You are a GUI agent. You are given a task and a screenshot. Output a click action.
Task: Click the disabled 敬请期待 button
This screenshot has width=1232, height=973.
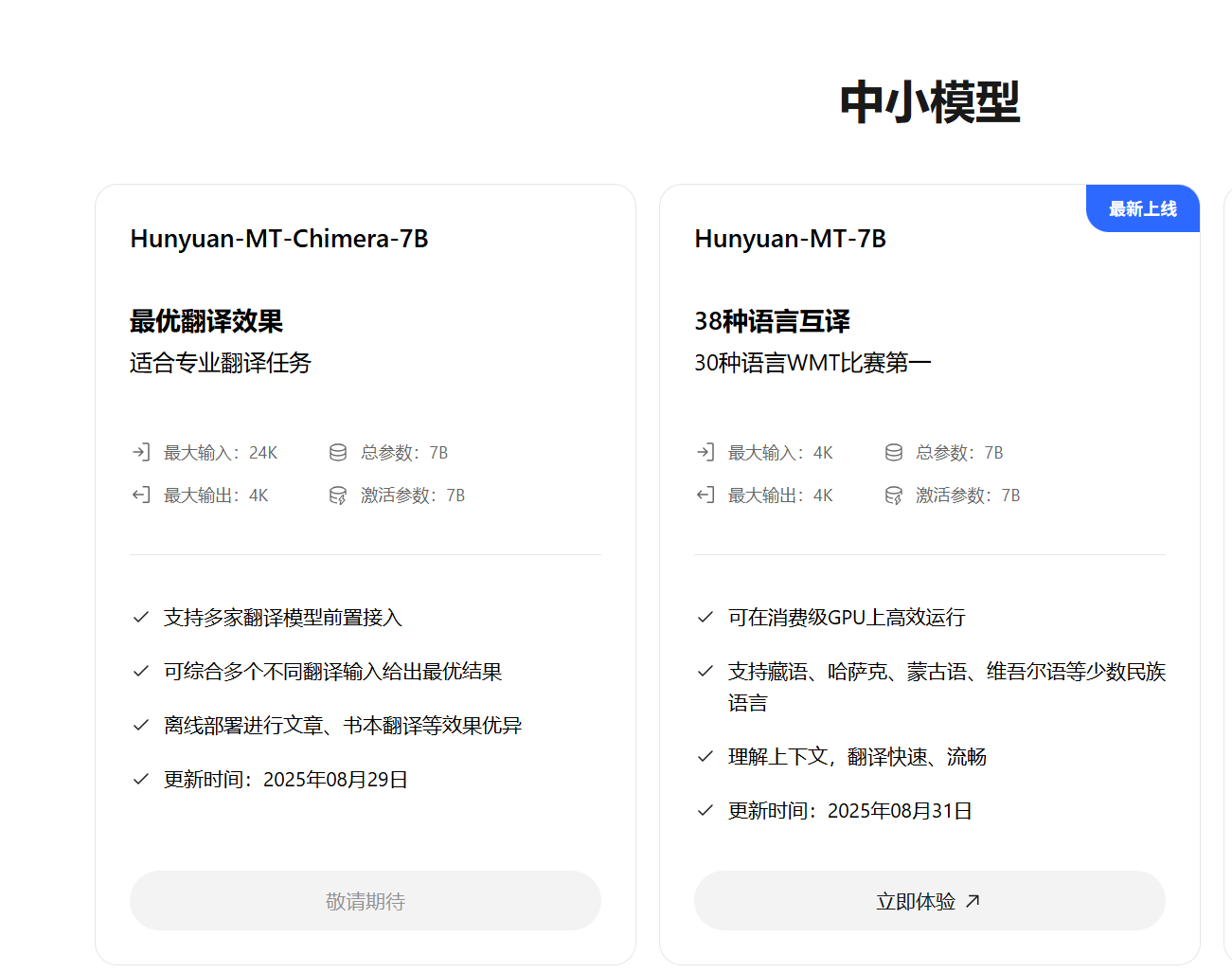365,900
